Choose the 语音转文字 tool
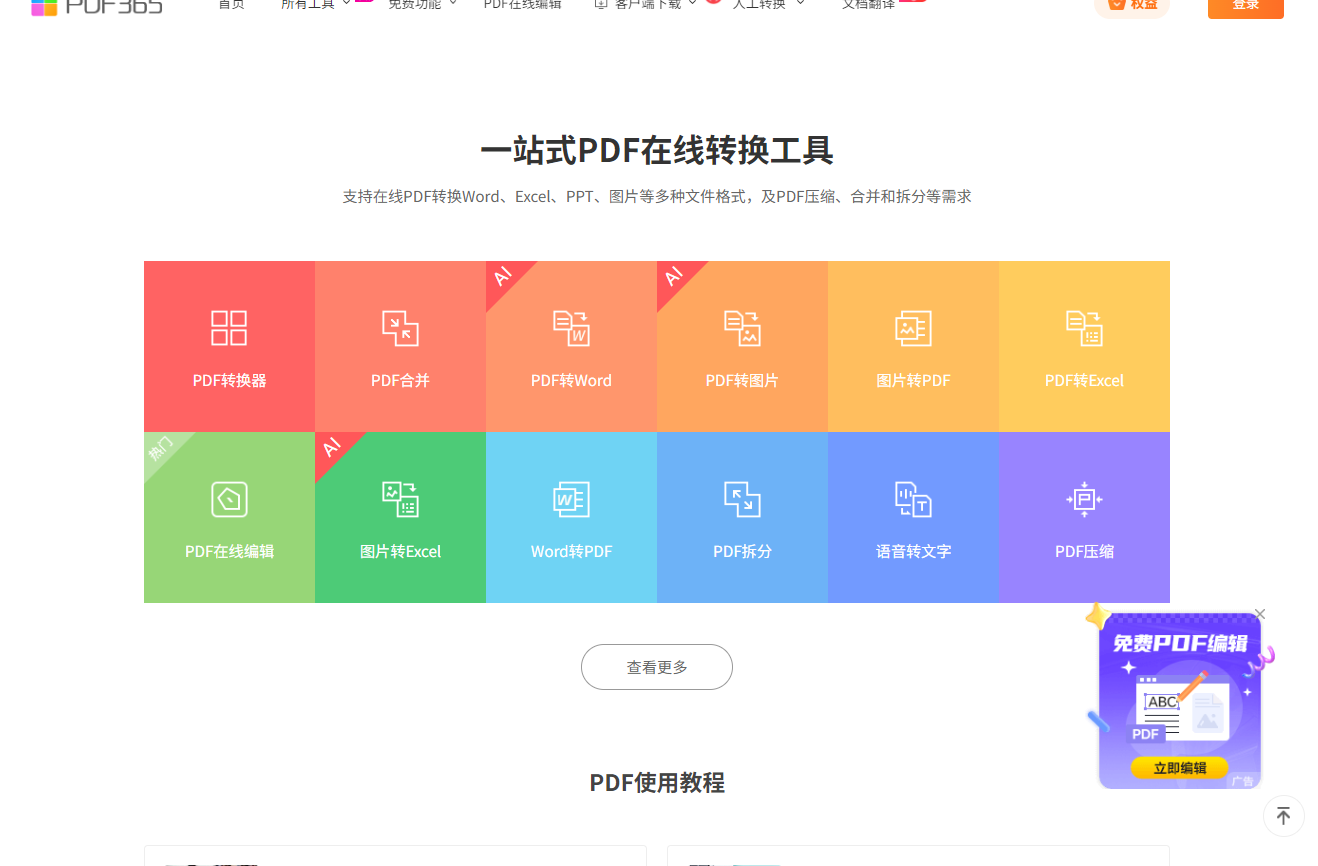Viewport: 1318px width, 866px height. tap(913, 518)
